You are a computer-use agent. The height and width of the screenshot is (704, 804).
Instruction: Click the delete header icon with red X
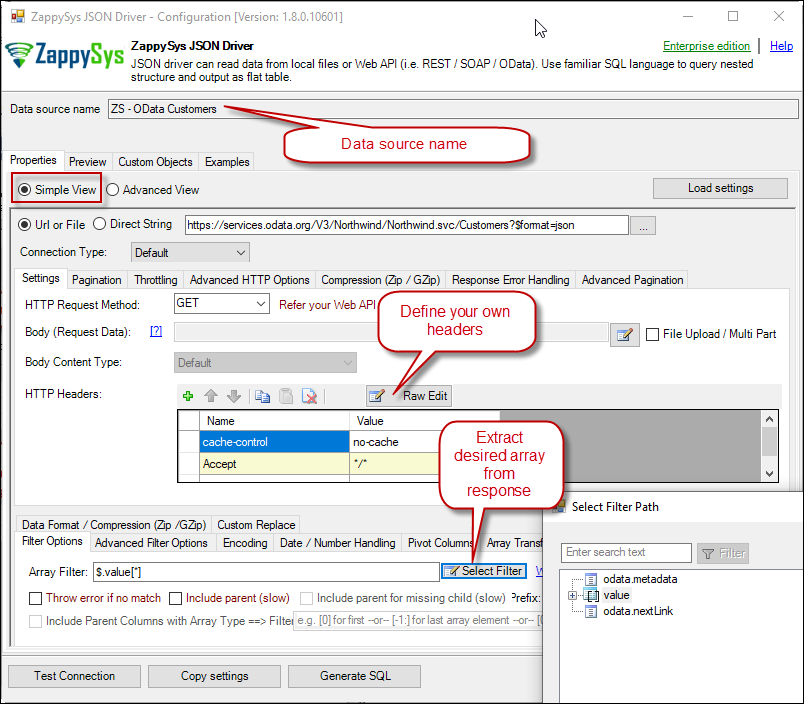310,396
